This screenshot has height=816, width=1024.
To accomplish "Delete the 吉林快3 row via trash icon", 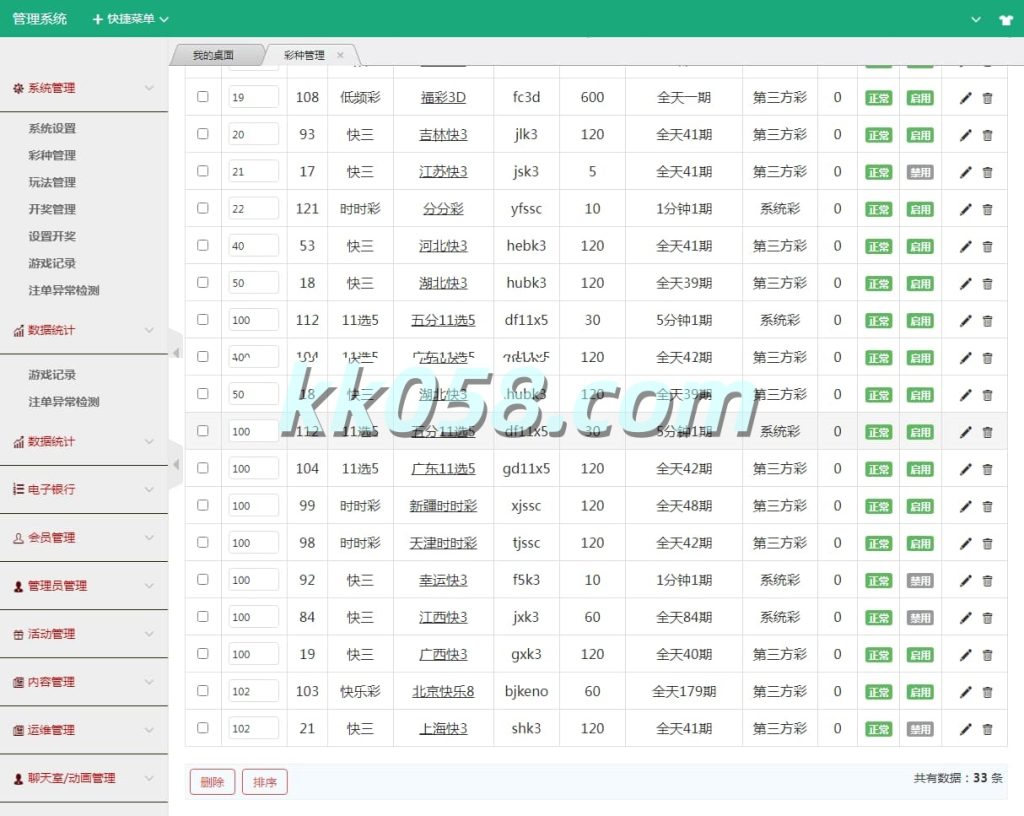I will pyautogui.click(x=988, y=135).
